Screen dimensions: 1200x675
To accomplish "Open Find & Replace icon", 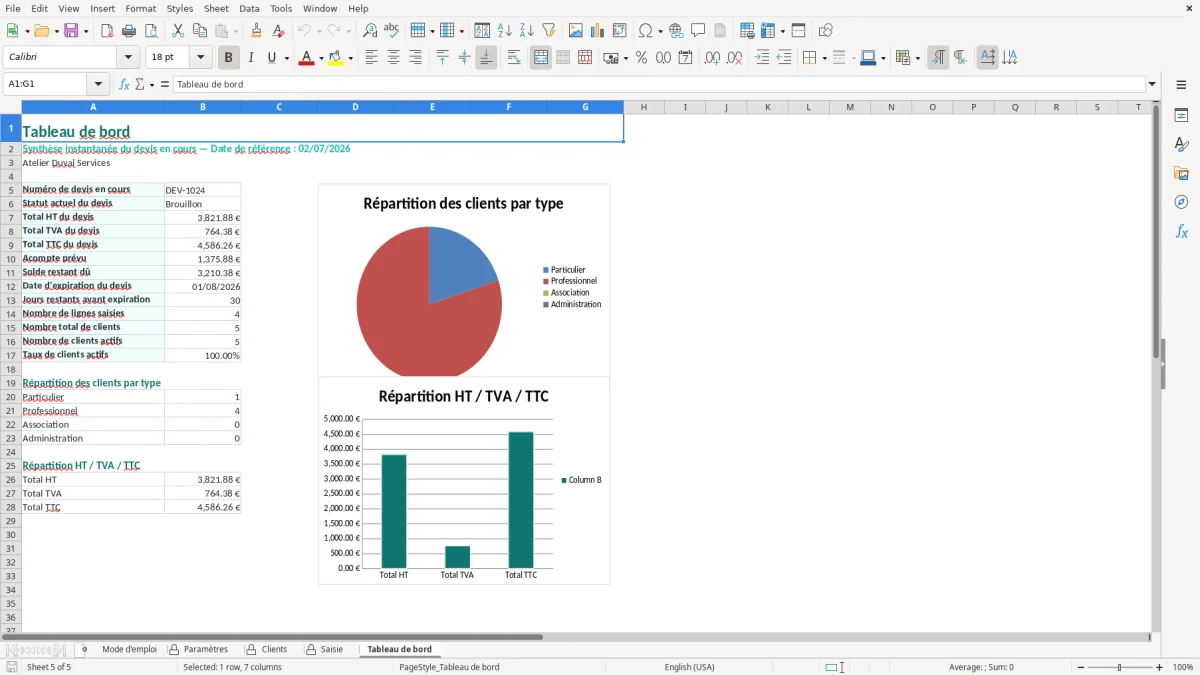I will point(370,31).
